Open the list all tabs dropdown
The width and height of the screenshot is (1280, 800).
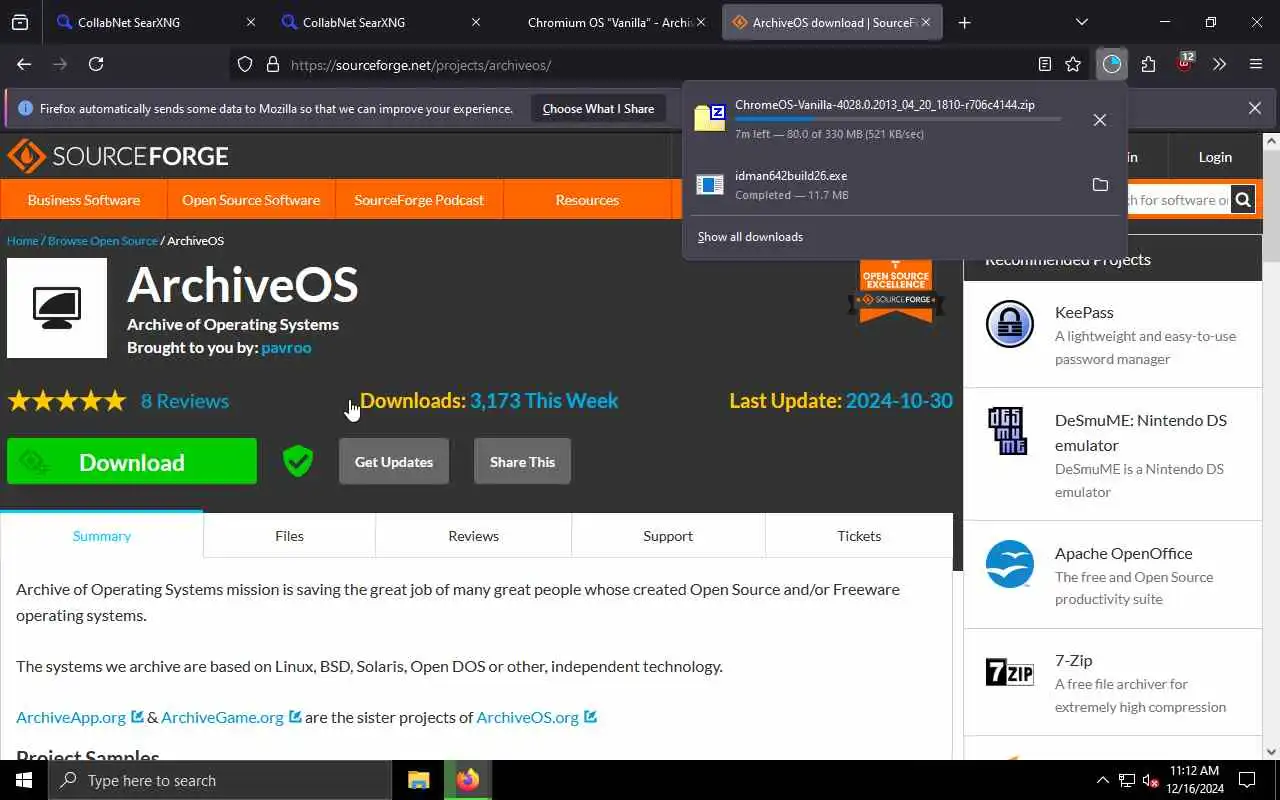click(1082, 22)
